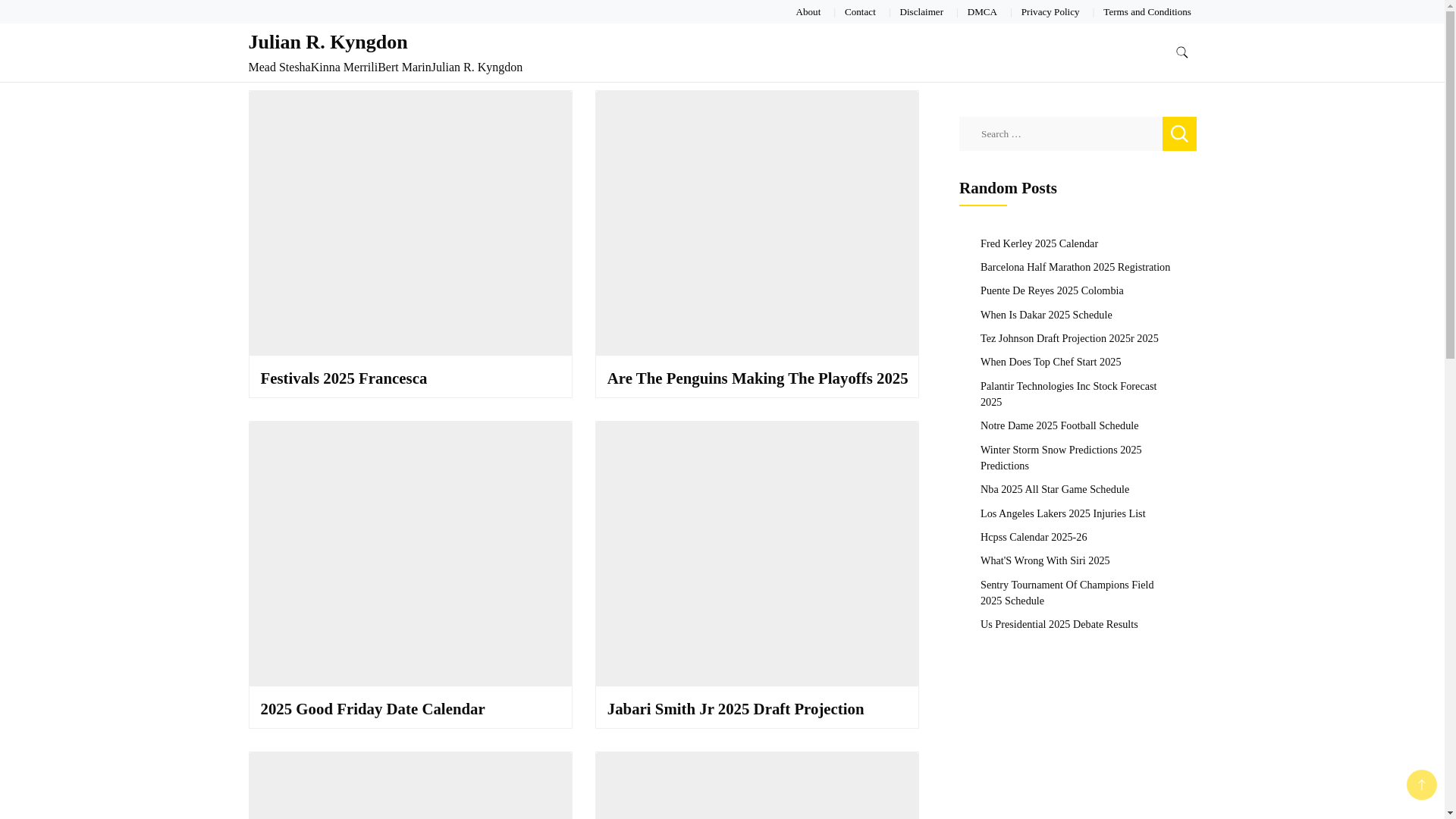
Task: Open Hcpss Calendar 2025-26 link
Action: point(1033,537)
